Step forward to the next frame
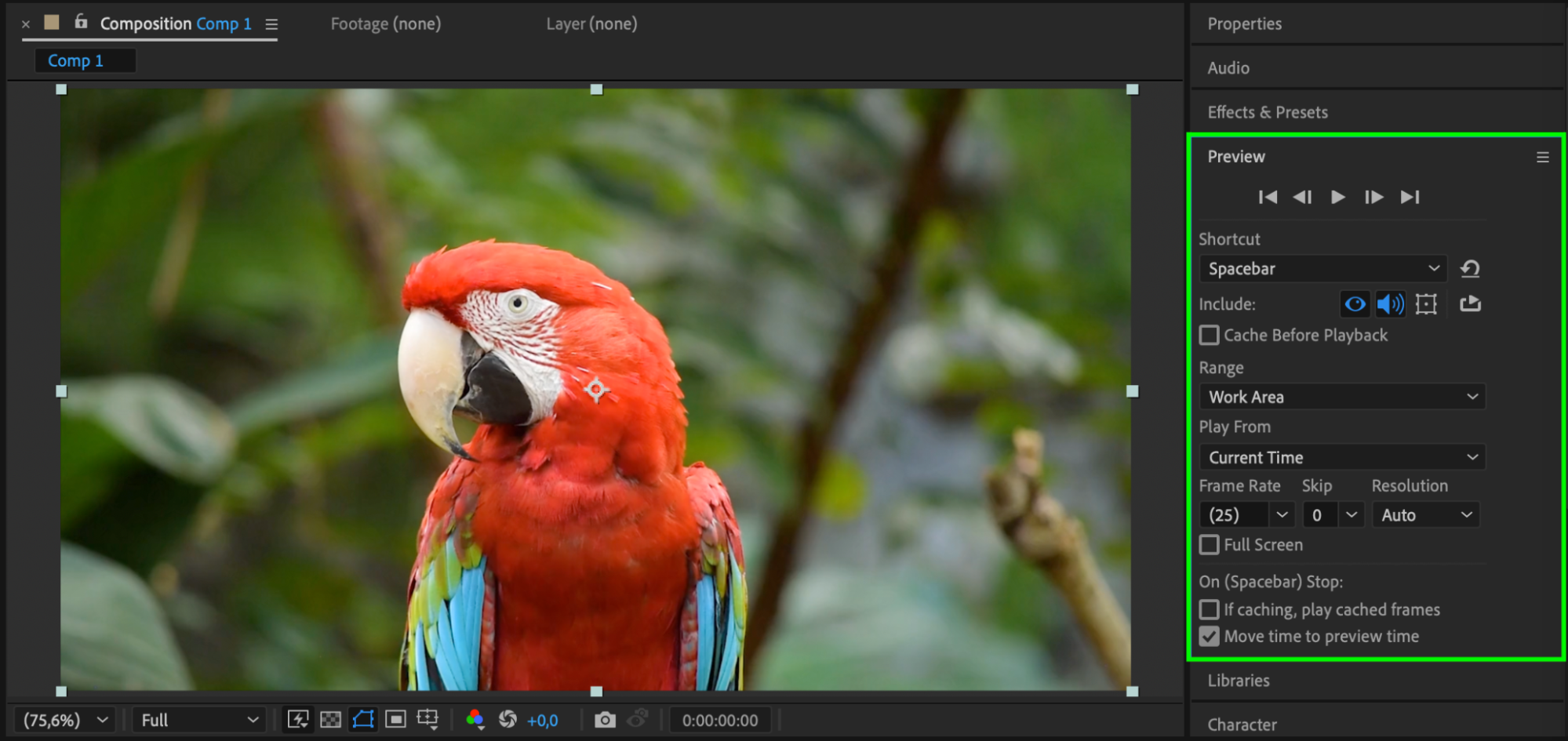This screenshot has width=1568, height=741. [x=1373, y=197]
